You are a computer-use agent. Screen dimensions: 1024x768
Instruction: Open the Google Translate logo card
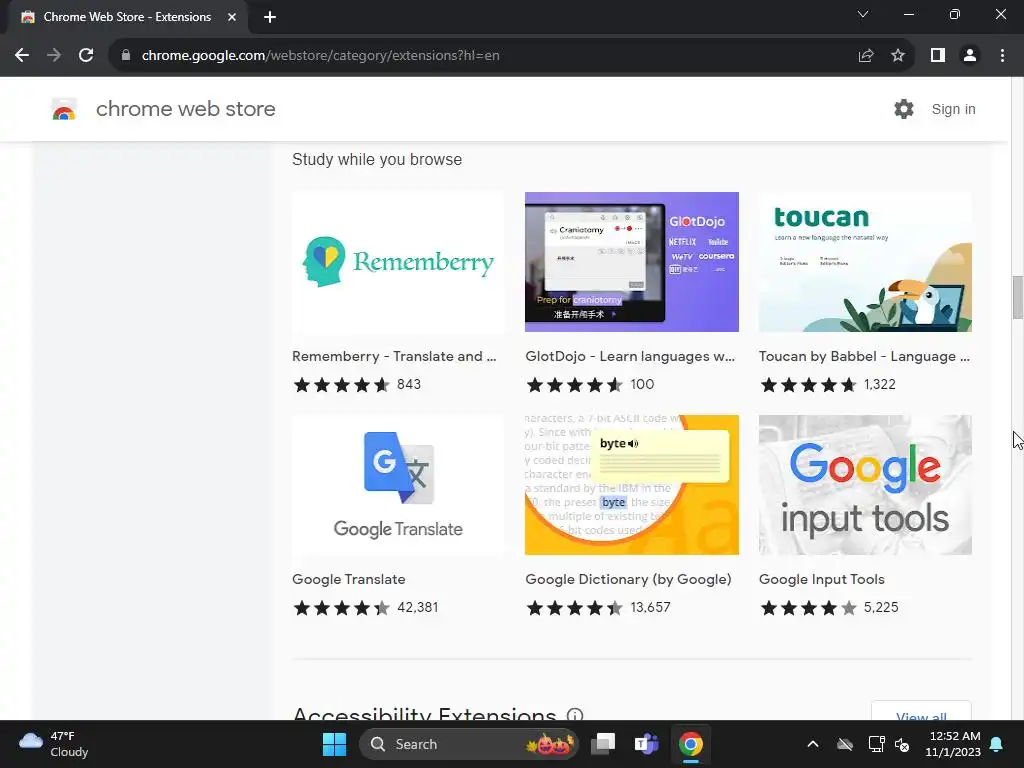tap(398, 485)
